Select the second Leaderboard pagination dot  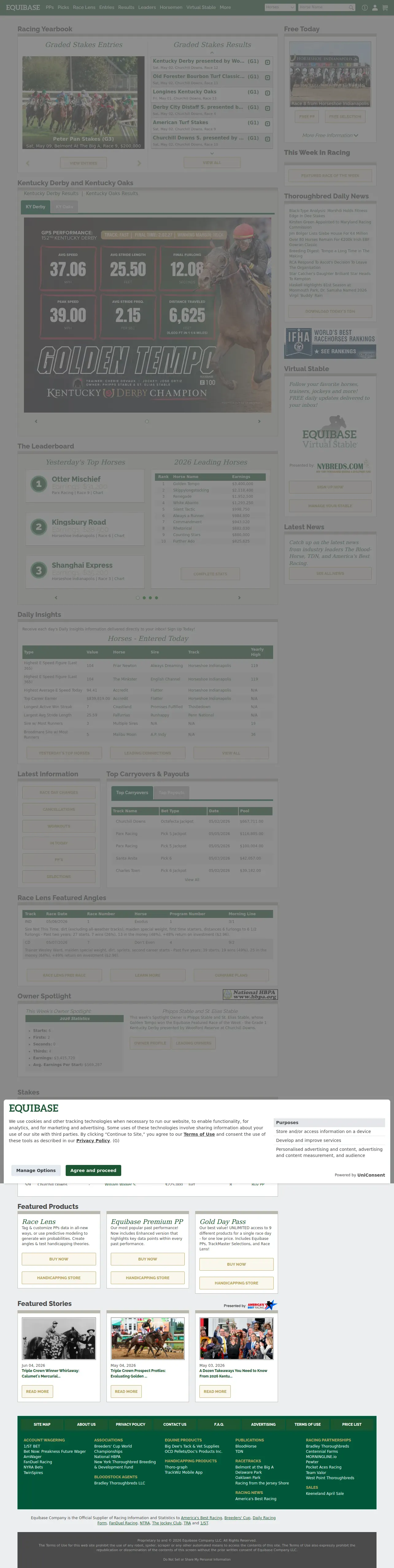pos(144,598)
